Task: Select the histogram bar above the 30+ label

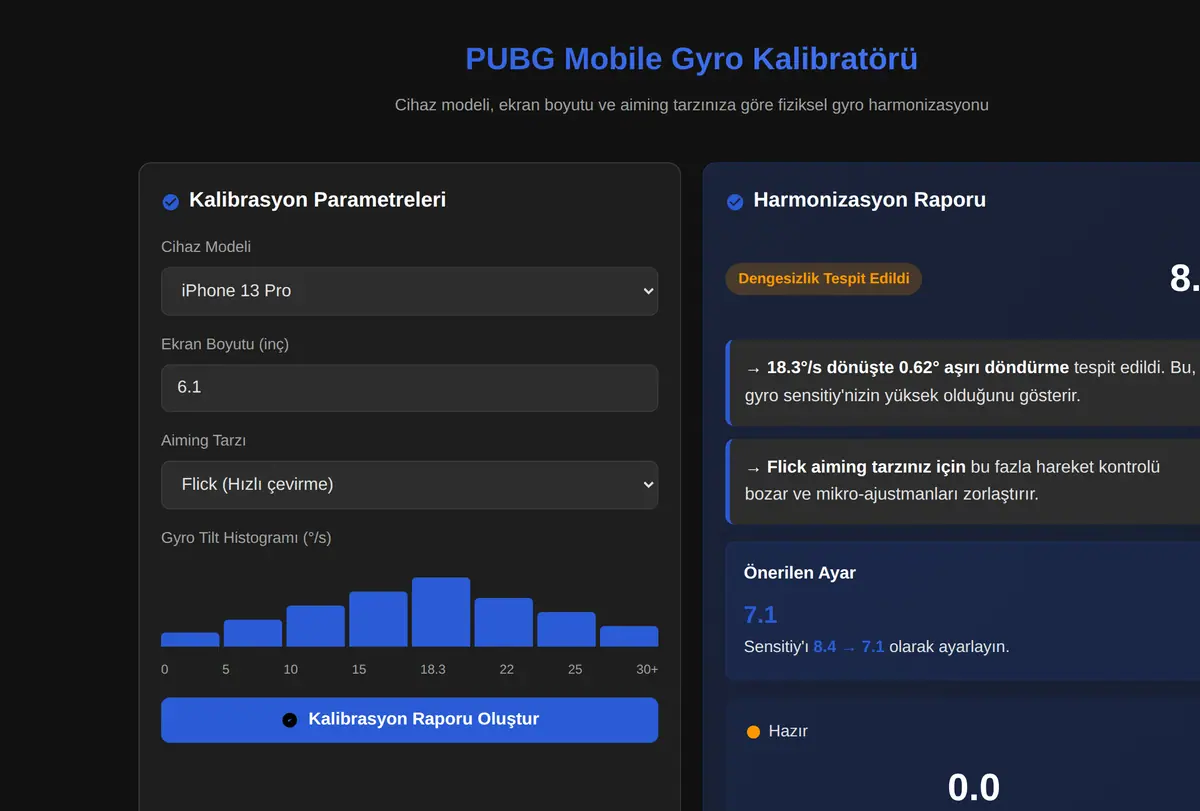Action: [x=629, y=636]
